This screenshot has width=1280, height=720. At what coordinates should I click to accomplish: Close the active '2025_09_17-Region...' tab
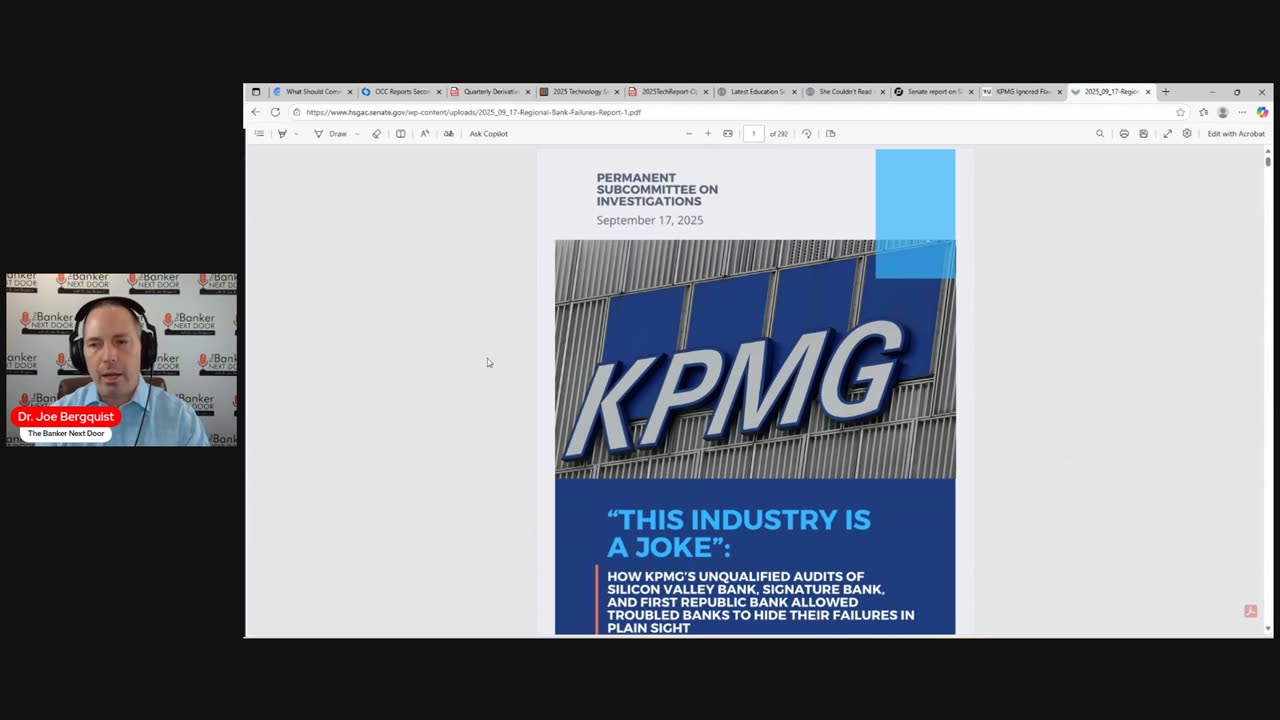(1148, 92)
